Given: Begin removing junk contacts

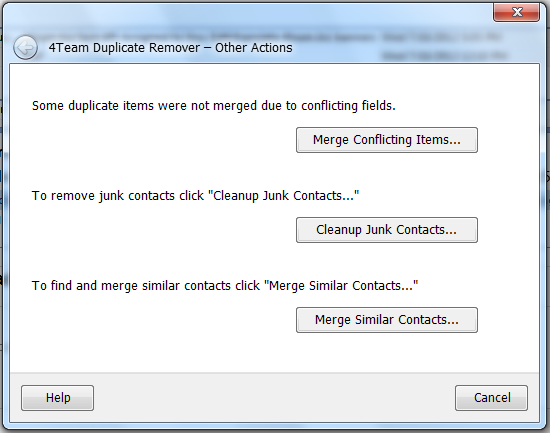Looking at the screenshot, I should (x=387, y=230).
